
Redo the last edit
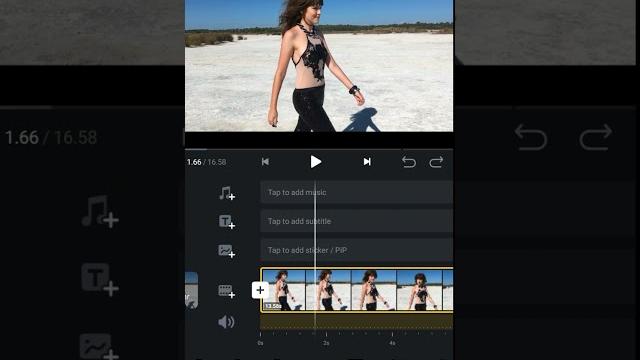click(436, 162)
